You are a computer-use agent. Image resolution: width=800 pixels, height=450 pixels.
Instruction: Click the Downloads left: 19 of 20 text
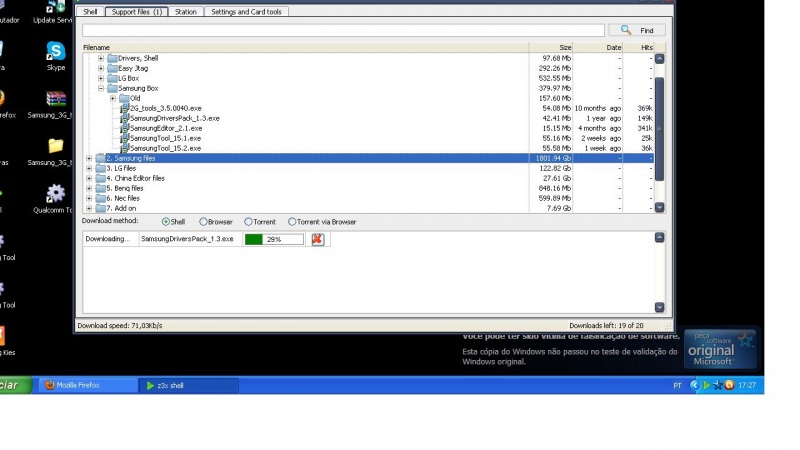[606, 326]
